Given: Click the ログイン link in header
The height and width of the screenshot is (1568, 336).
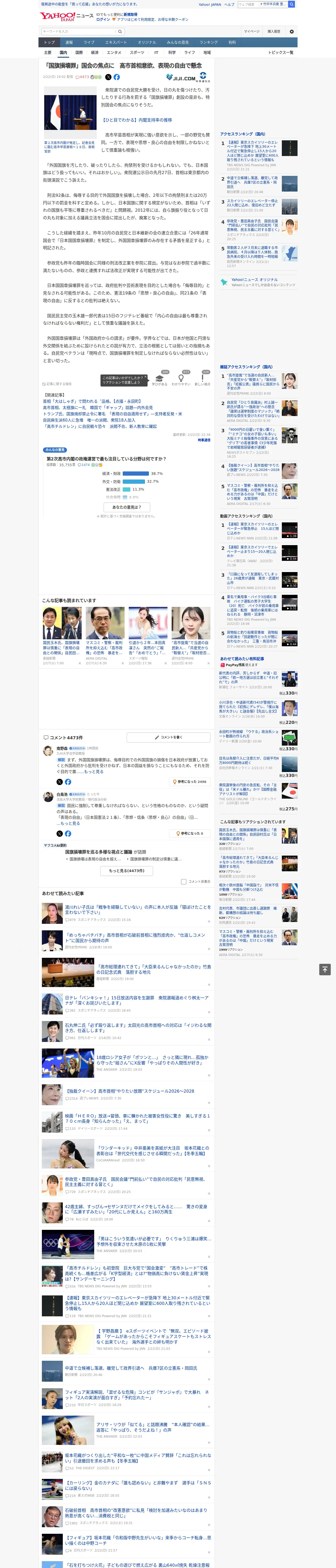Looking at the screenshot, I should coord(103,20).
